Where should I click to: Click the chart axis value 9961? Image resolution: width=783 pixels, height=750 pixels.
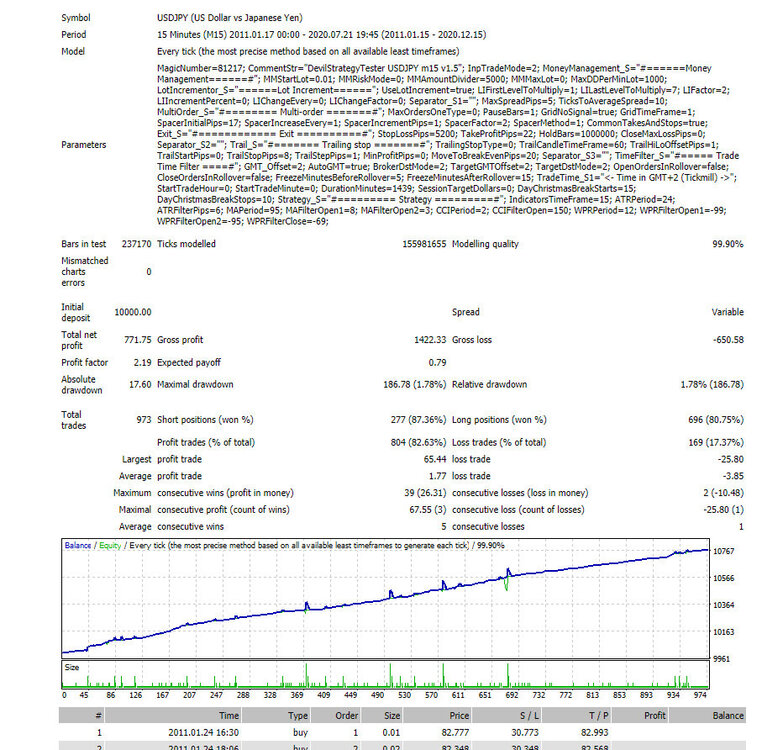(724, 659)
